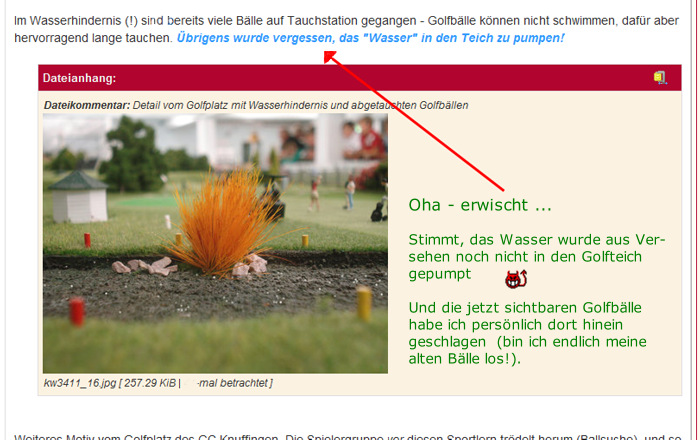700x440 pixels.
Task: Open the golf course attachment image
Action: 214,243
